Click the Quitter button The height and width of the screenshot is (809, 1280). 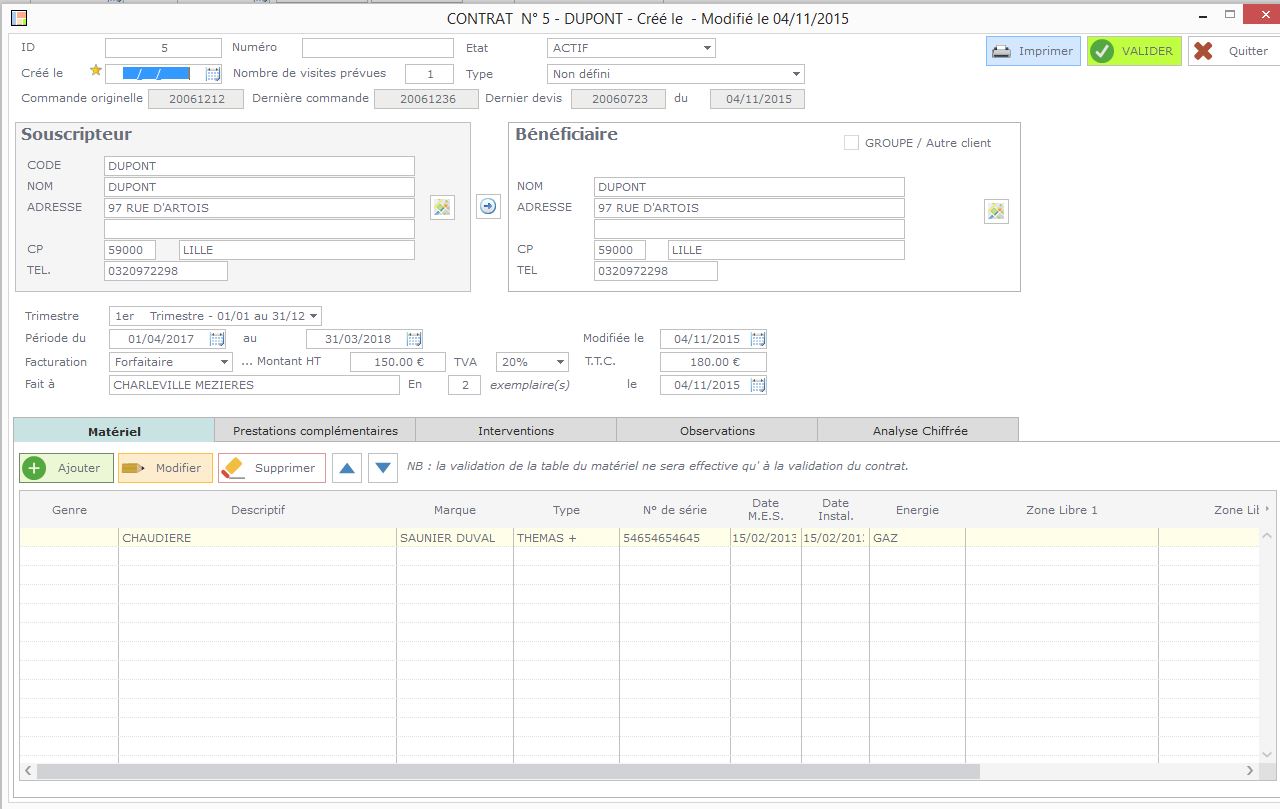[x=1234, y=51]
